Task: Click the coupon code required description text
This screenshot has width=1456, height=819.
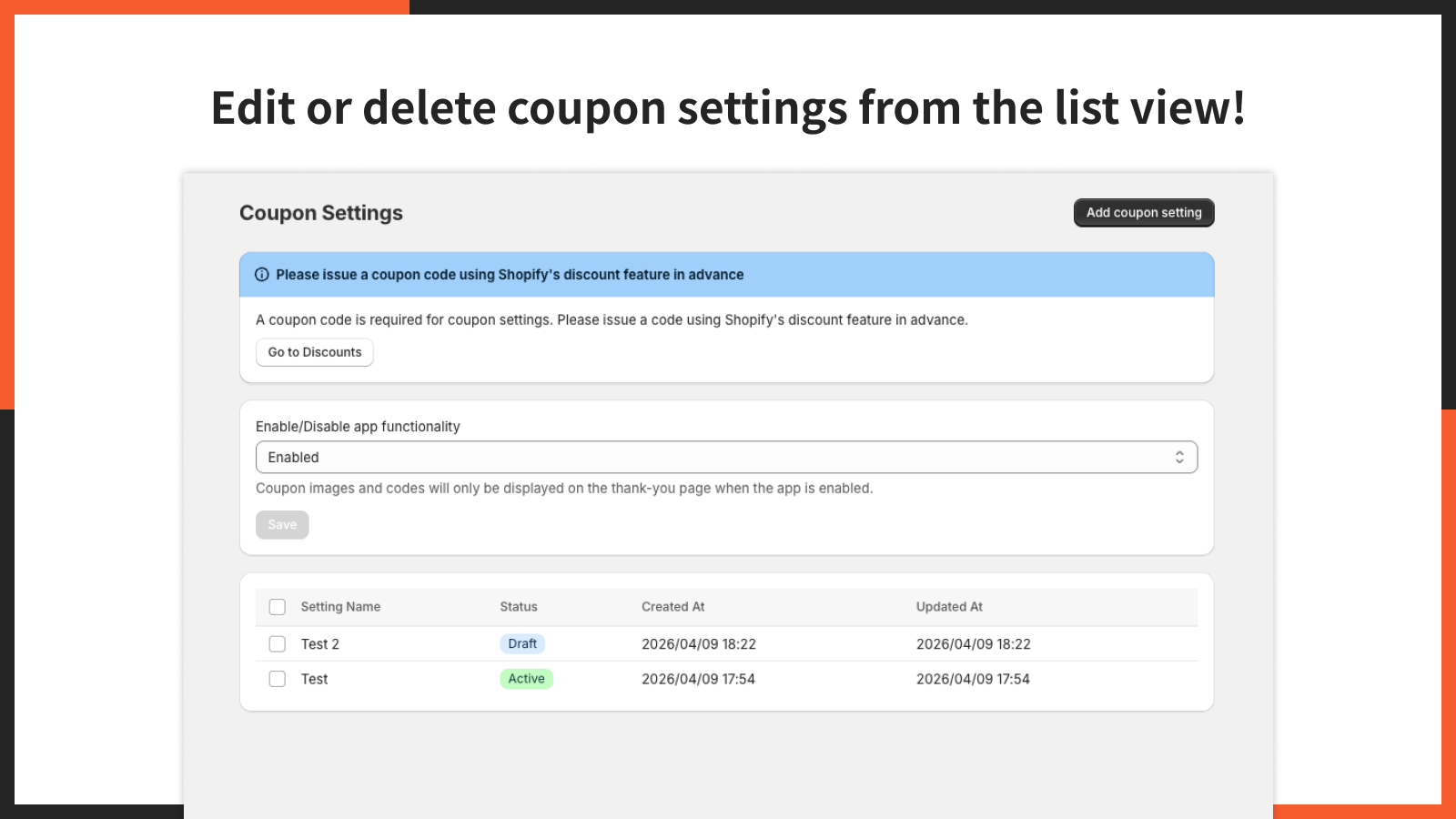Action: 612,320
